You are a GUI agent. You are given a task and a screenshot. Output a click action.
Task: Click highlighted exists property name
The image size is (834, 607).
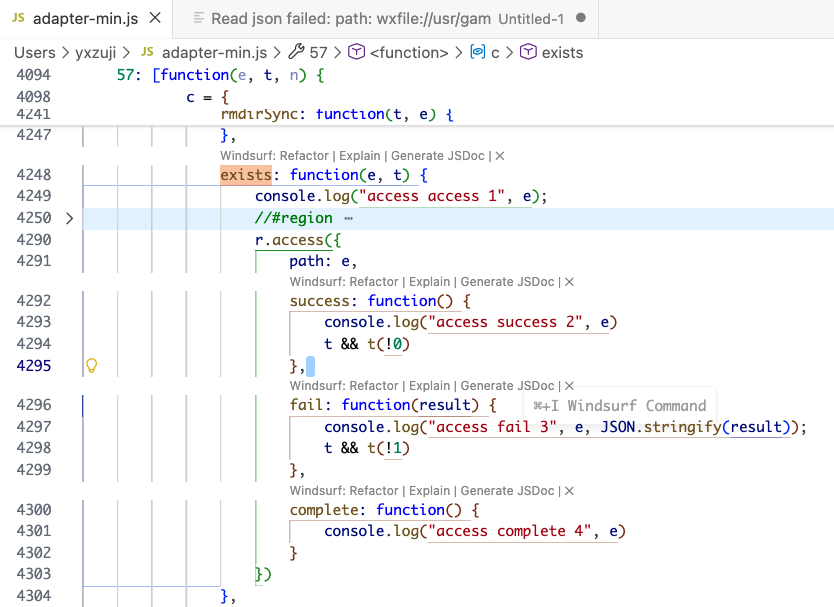[246, 175]
